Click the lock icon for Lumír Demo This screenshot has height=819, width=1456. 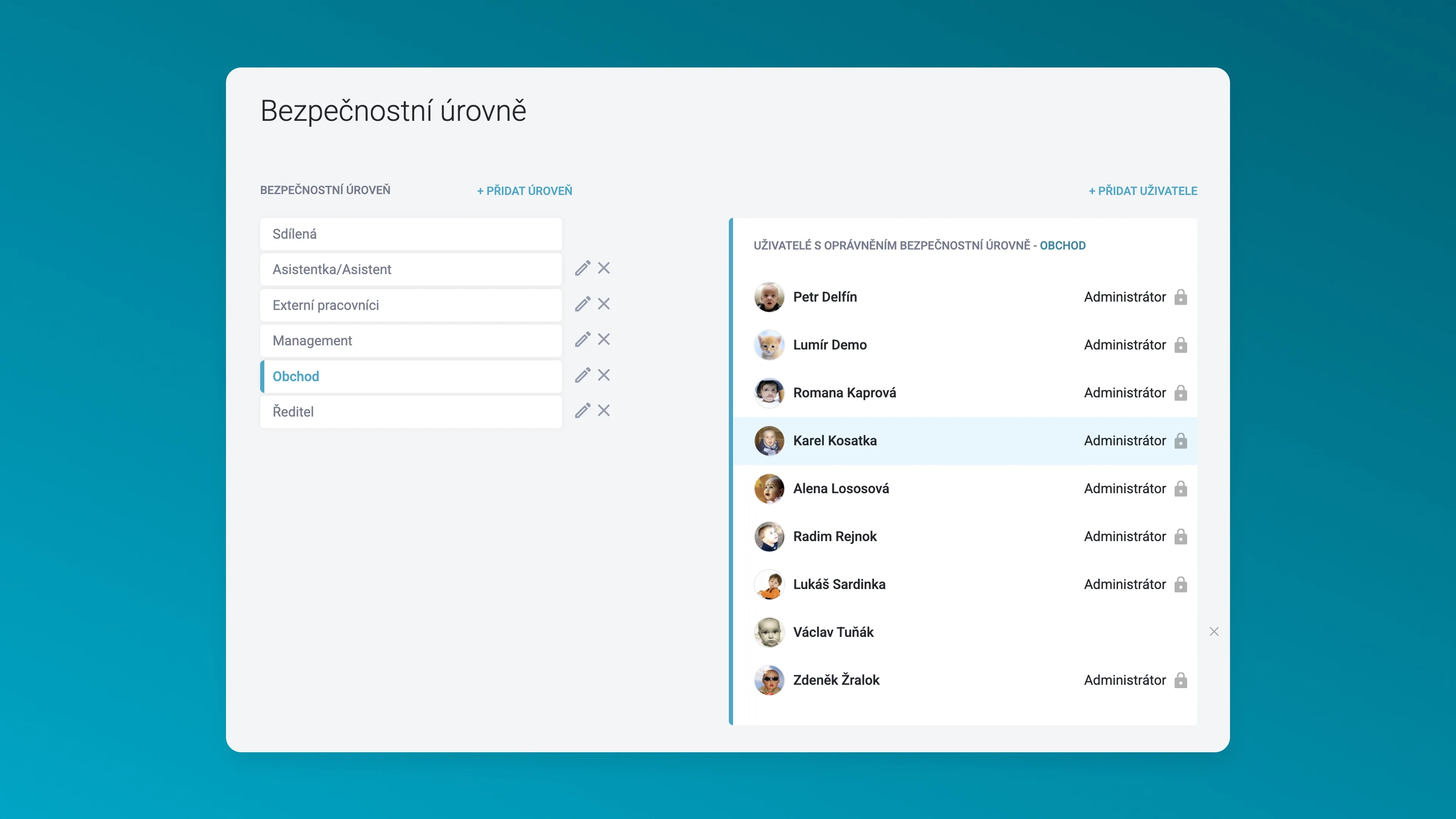pos(1181,345)
